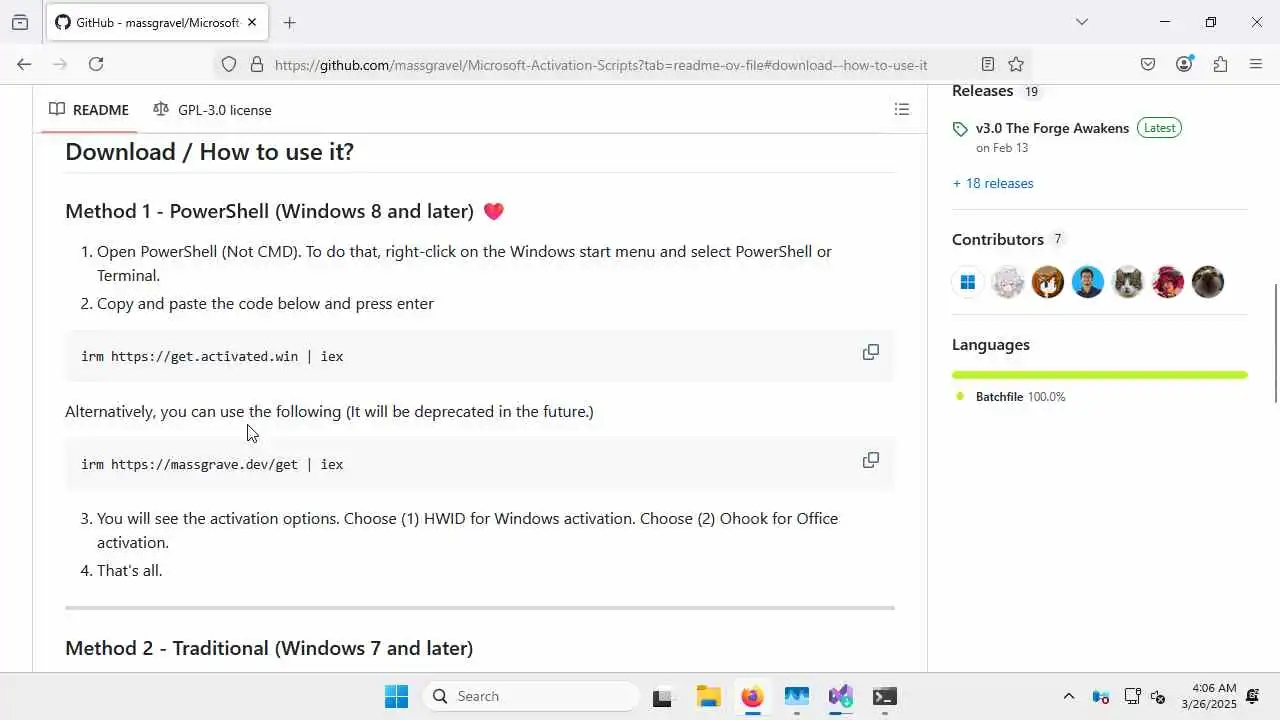Copy the massgrave.dev/get command
This screenshot has height=720, width=1280.
tap(871, 460)
